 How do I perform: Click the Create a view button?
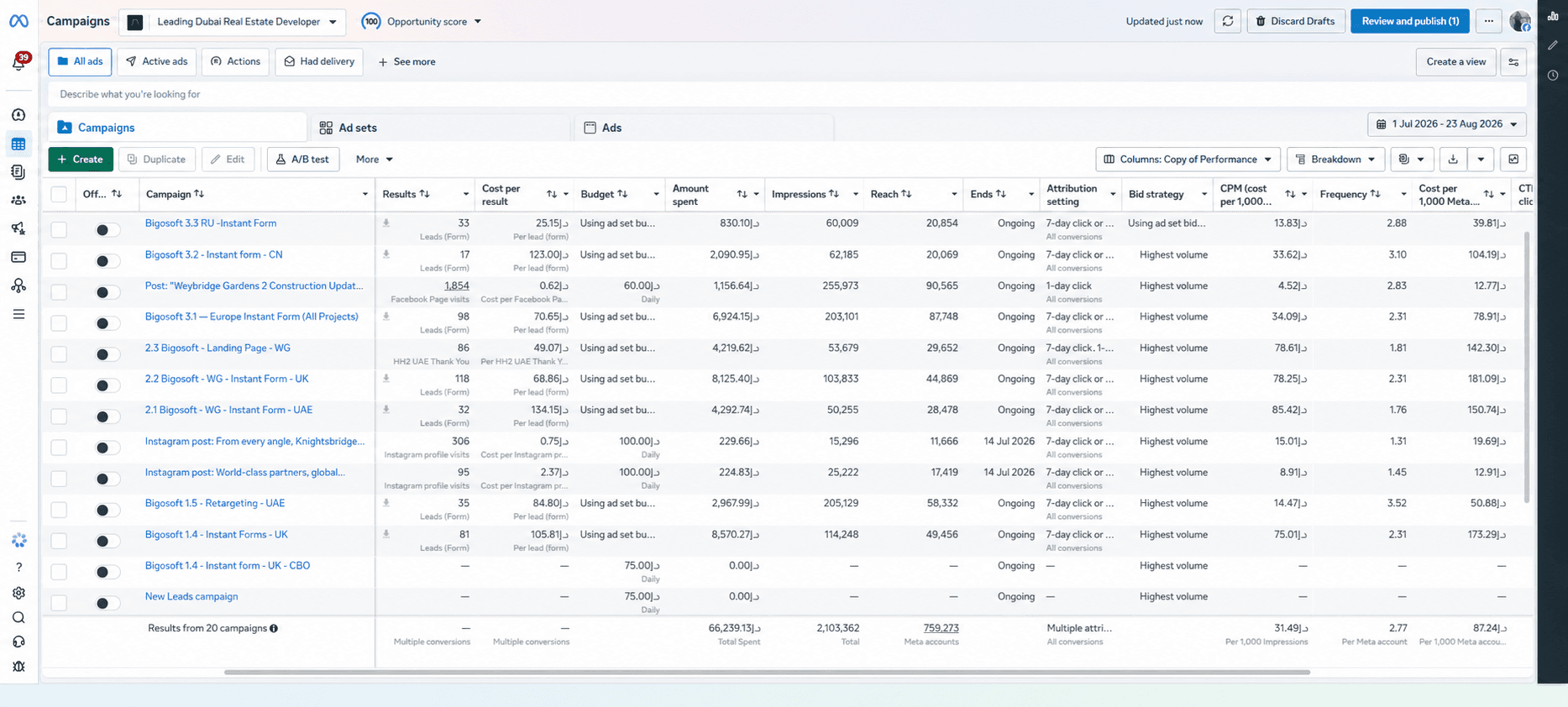click(x=1455, y=62)
